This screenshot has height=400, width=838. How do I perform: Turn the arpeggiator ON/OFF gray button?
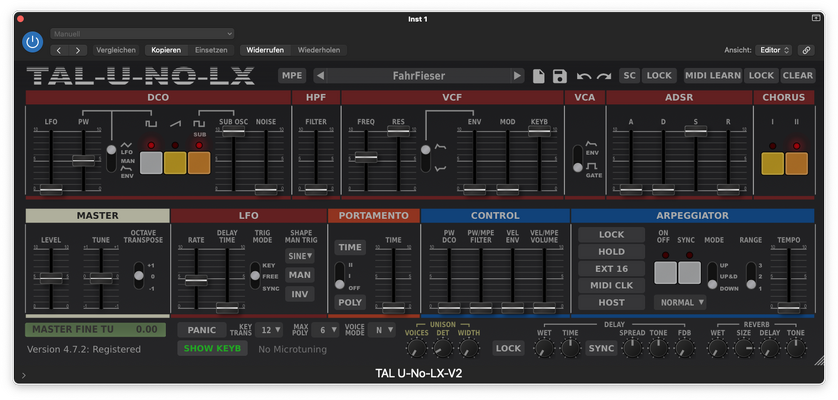[x=665, y=273]
